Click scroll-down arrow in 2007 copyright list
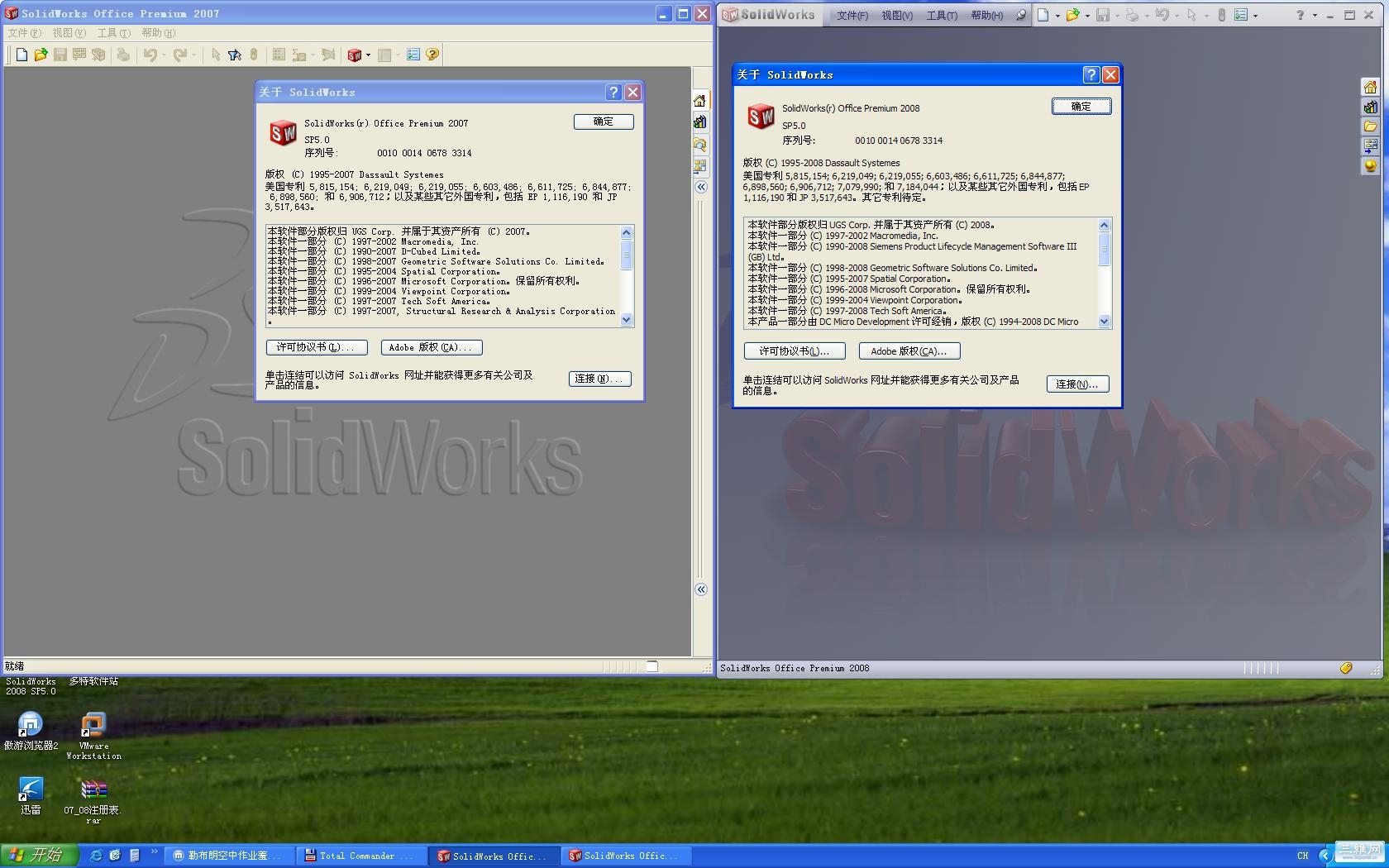This screenshot has width=1389, height=868. [627, 320]
